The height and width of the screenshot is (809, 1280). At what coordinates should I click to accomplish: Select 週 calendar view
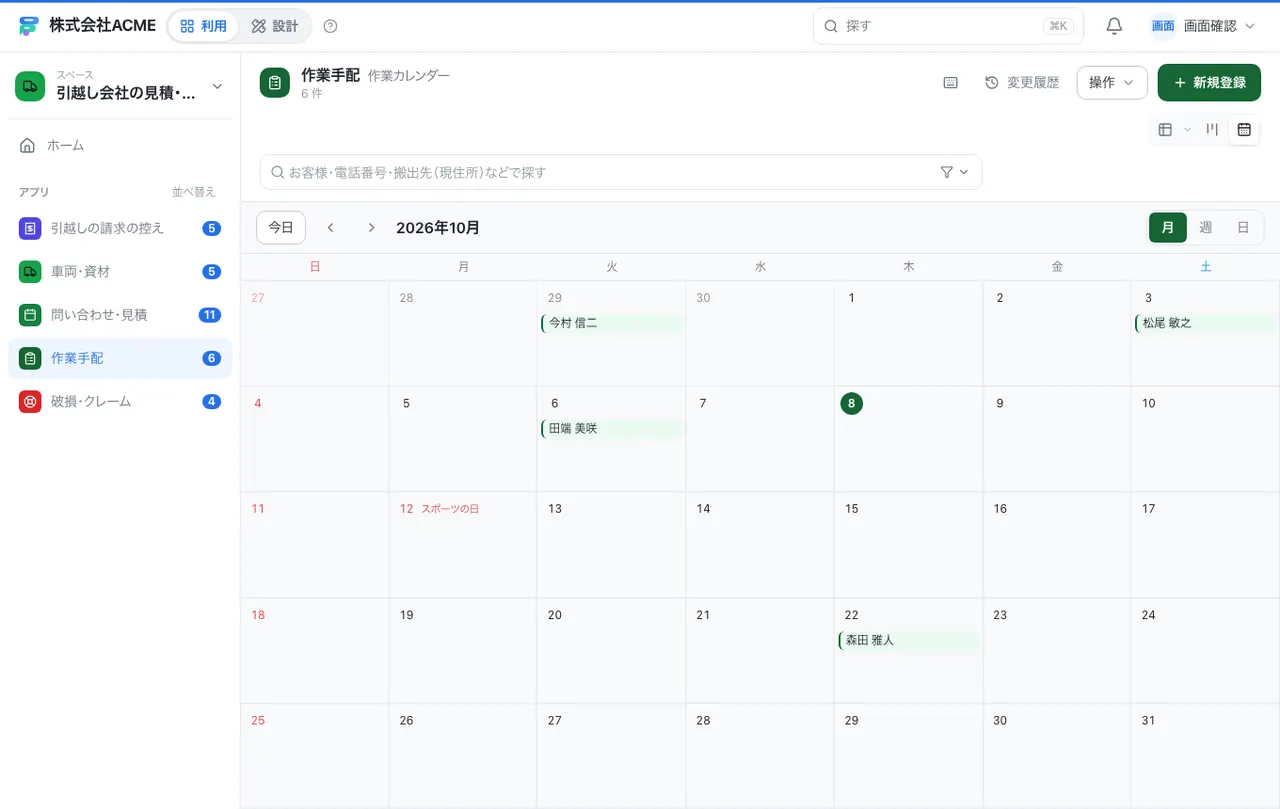pos(1206,228)
